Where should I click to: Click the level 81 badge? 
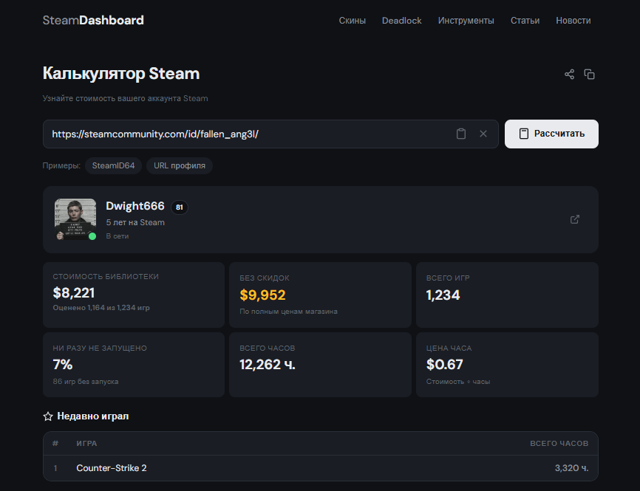(179, 207)
